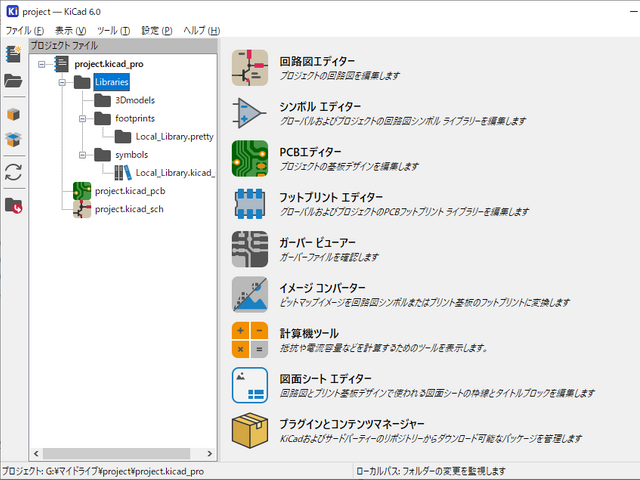Open the ツール (T) menu
640x480 pixels.
coord(113,31)
